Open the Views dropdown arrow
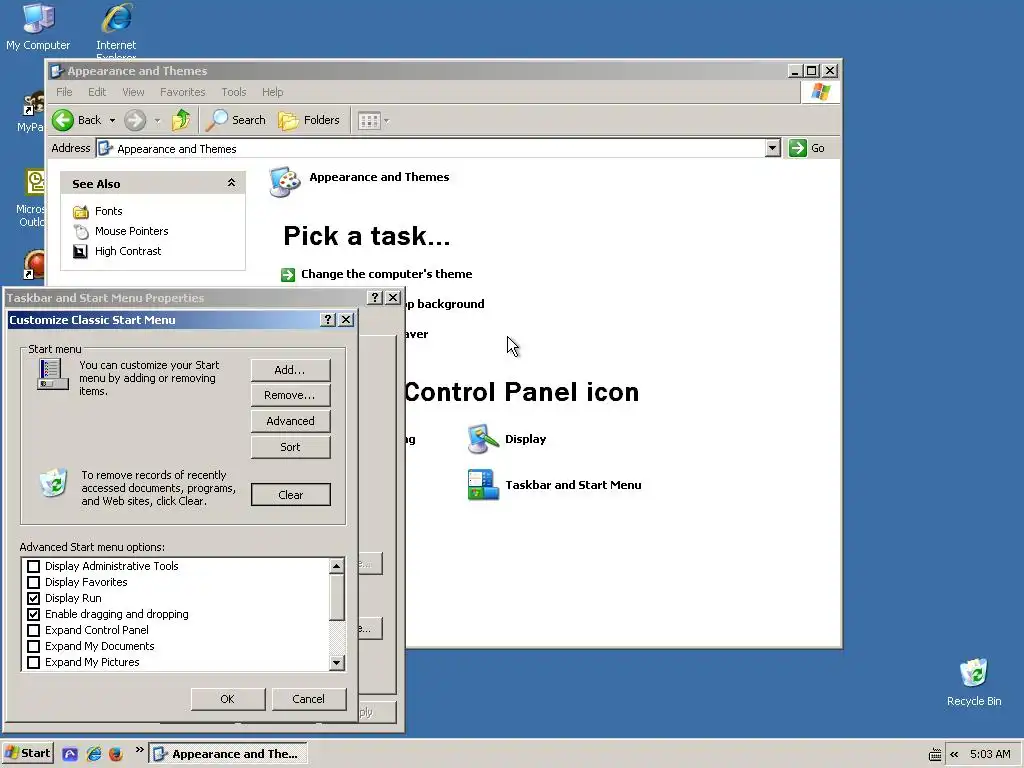 [387, 121]
